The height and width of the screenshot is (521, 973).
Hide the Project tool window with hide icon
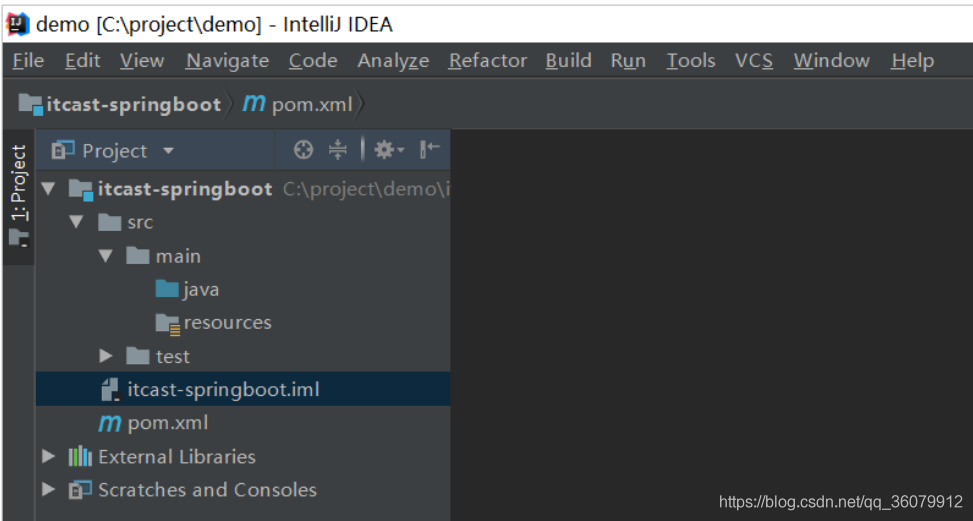point(429,149)
